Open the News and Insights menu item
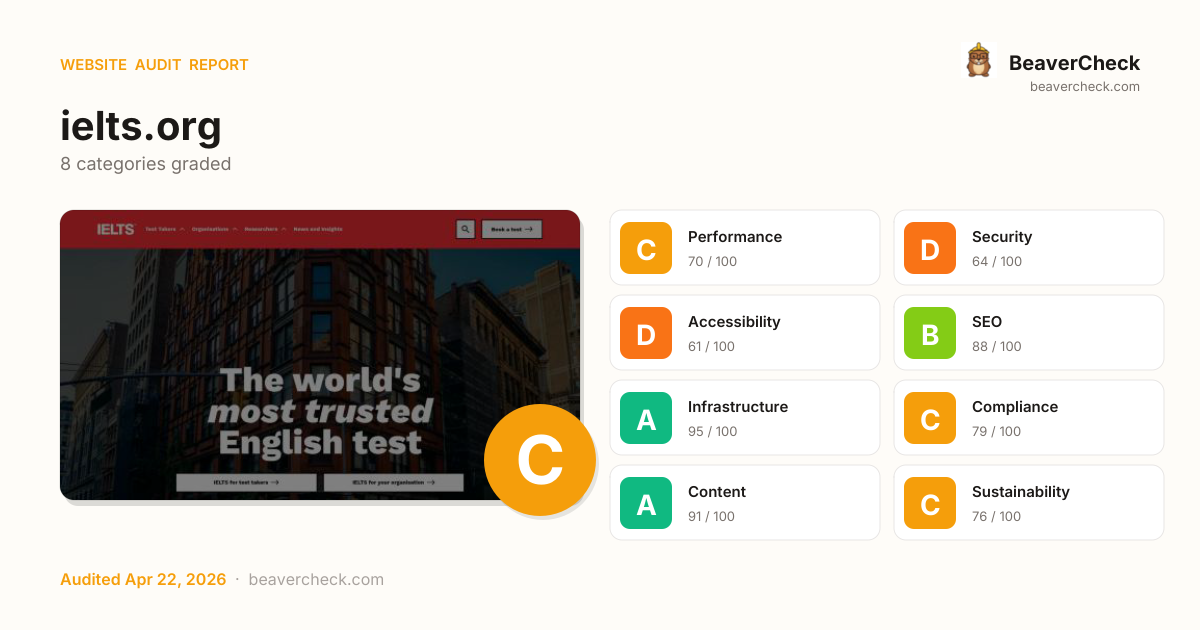Viewport: 1200px width, 630px height. (x=318, y=229)
